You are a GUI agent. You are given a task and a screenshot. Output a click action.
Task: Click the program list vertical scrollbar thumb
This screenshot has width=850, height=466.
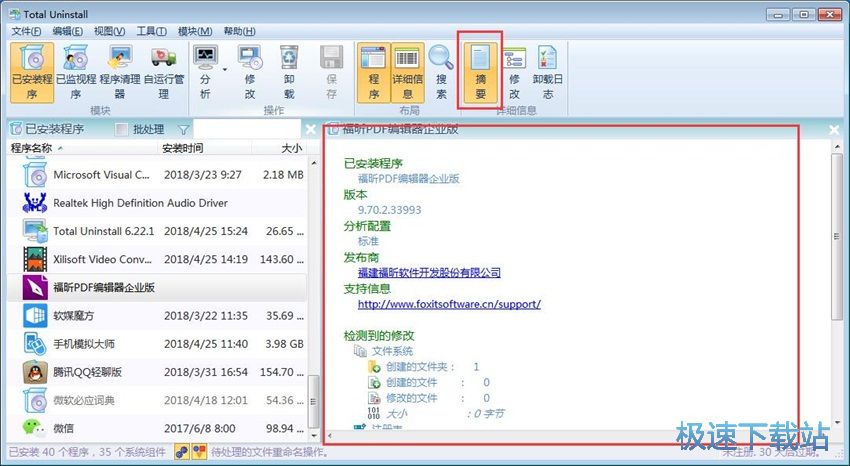pos(313,402)
